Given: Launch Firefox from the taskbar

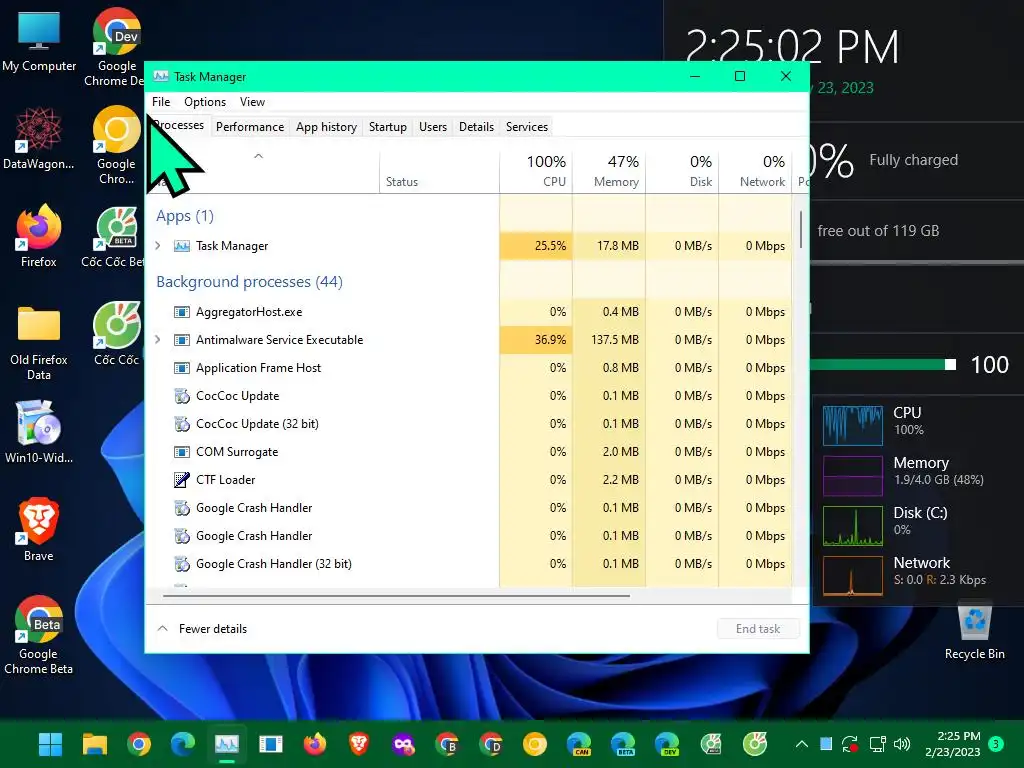Looking at the screenshot, I should 315,744.
